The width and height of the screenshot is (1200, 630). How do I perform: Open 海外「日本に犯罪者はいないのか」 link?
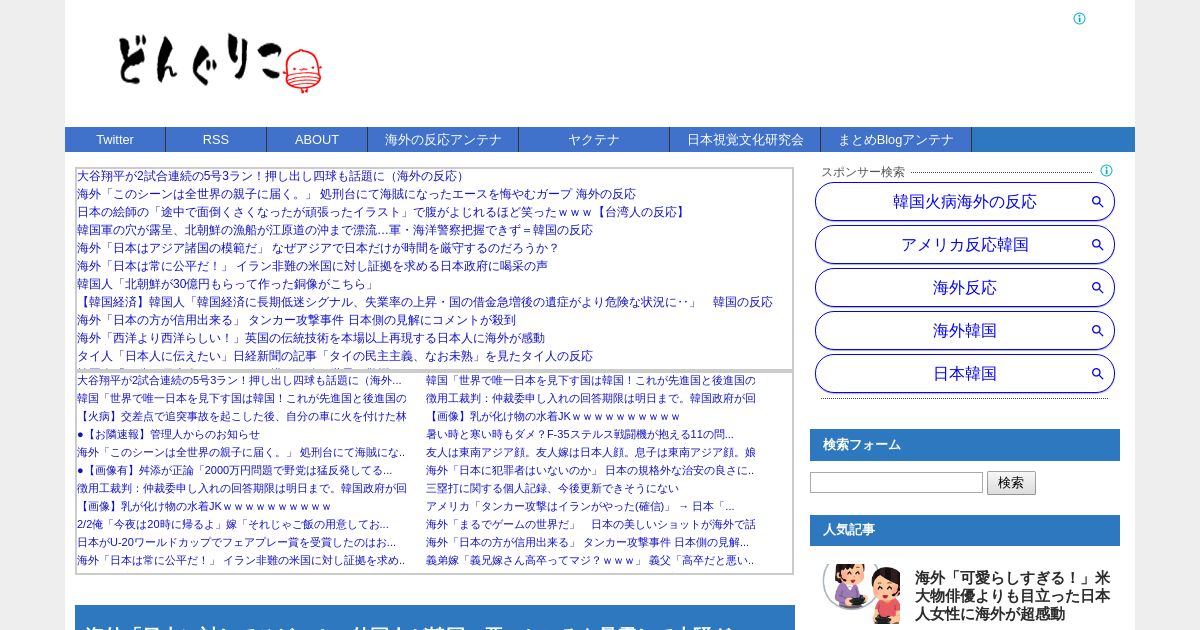pos(590,470)
